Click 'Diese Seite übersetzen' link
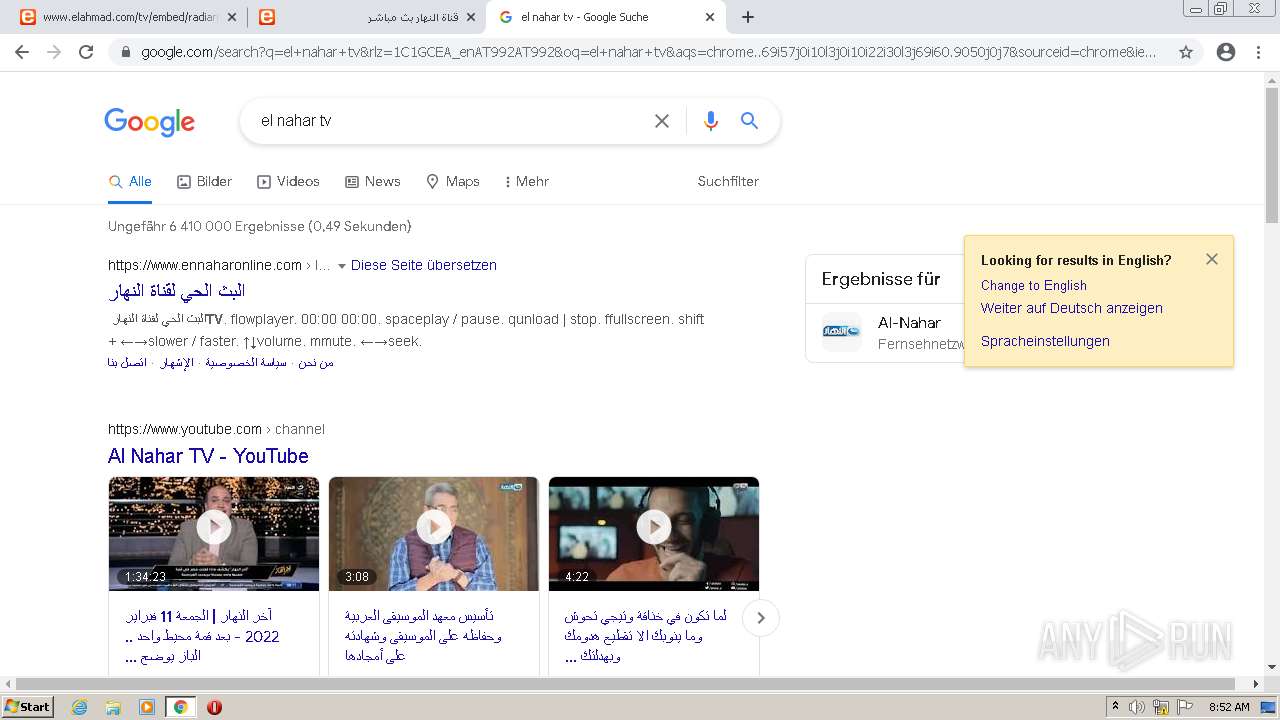The height and width of the screenshot is (720, 1280). (x=424, y=265)
